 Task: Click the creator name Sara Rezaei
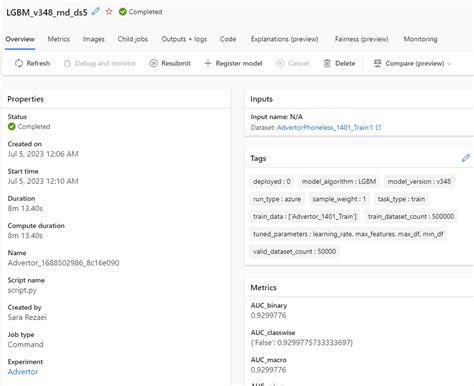tap(27, 317)
